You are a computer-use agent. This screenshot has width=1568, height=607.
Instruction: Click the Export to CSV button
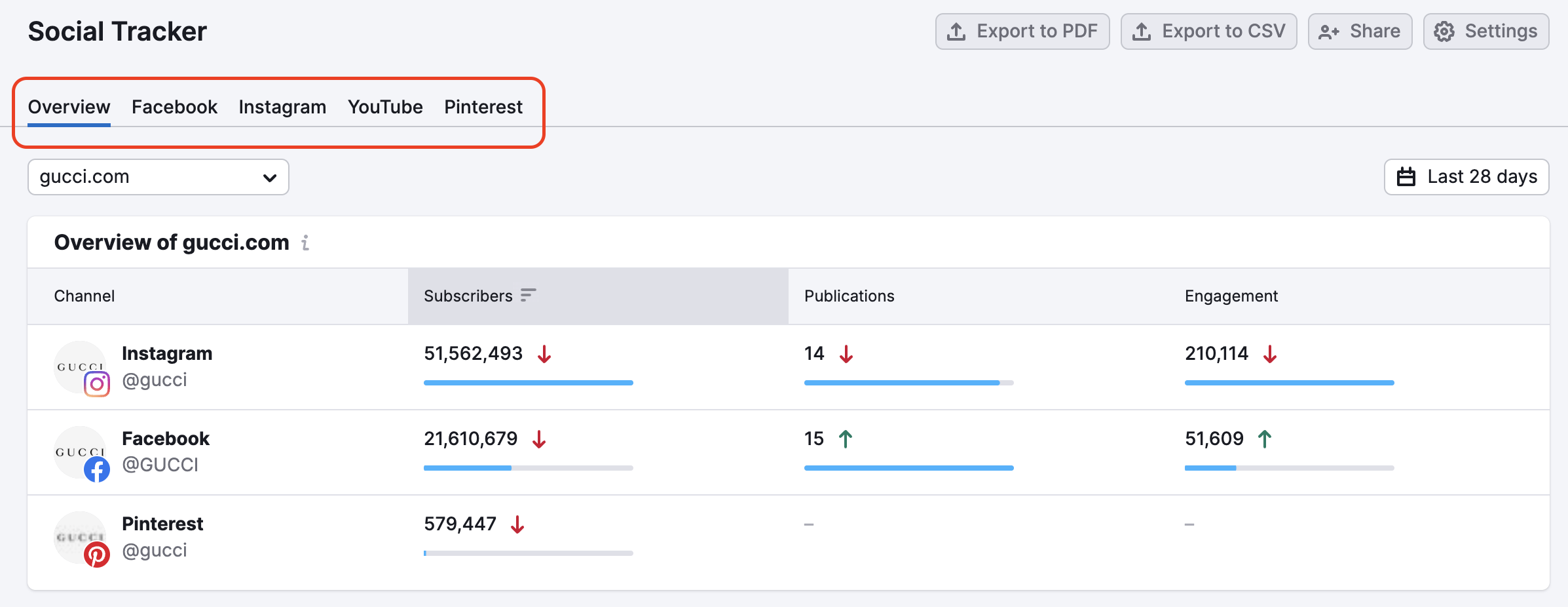coord(1208,30)
